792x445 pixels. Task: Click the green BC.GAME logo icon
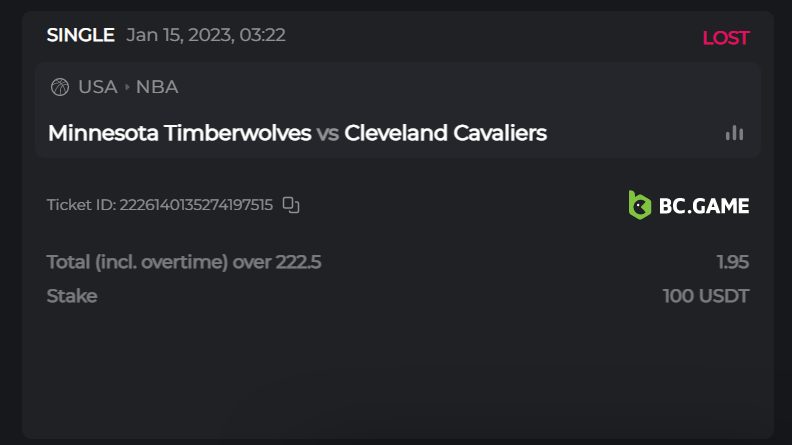click(x=639, y=205)
